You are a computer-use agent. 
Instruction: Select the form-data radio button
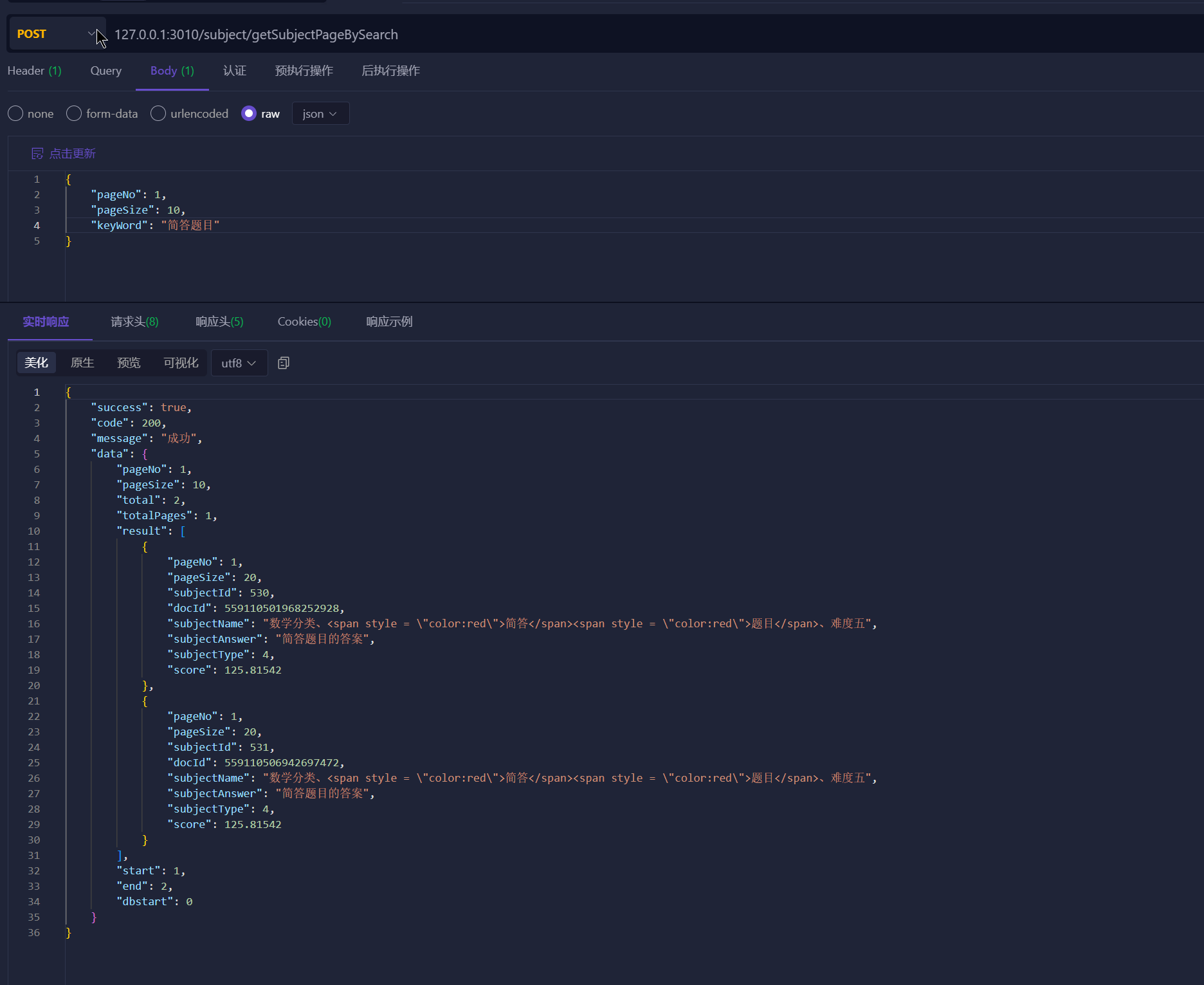point(74,114)
